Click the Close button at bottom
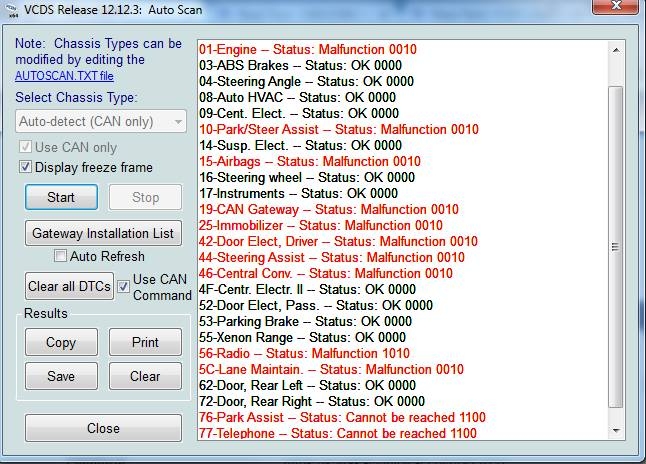This screenshot has width=646, height=464. [103, 428]
